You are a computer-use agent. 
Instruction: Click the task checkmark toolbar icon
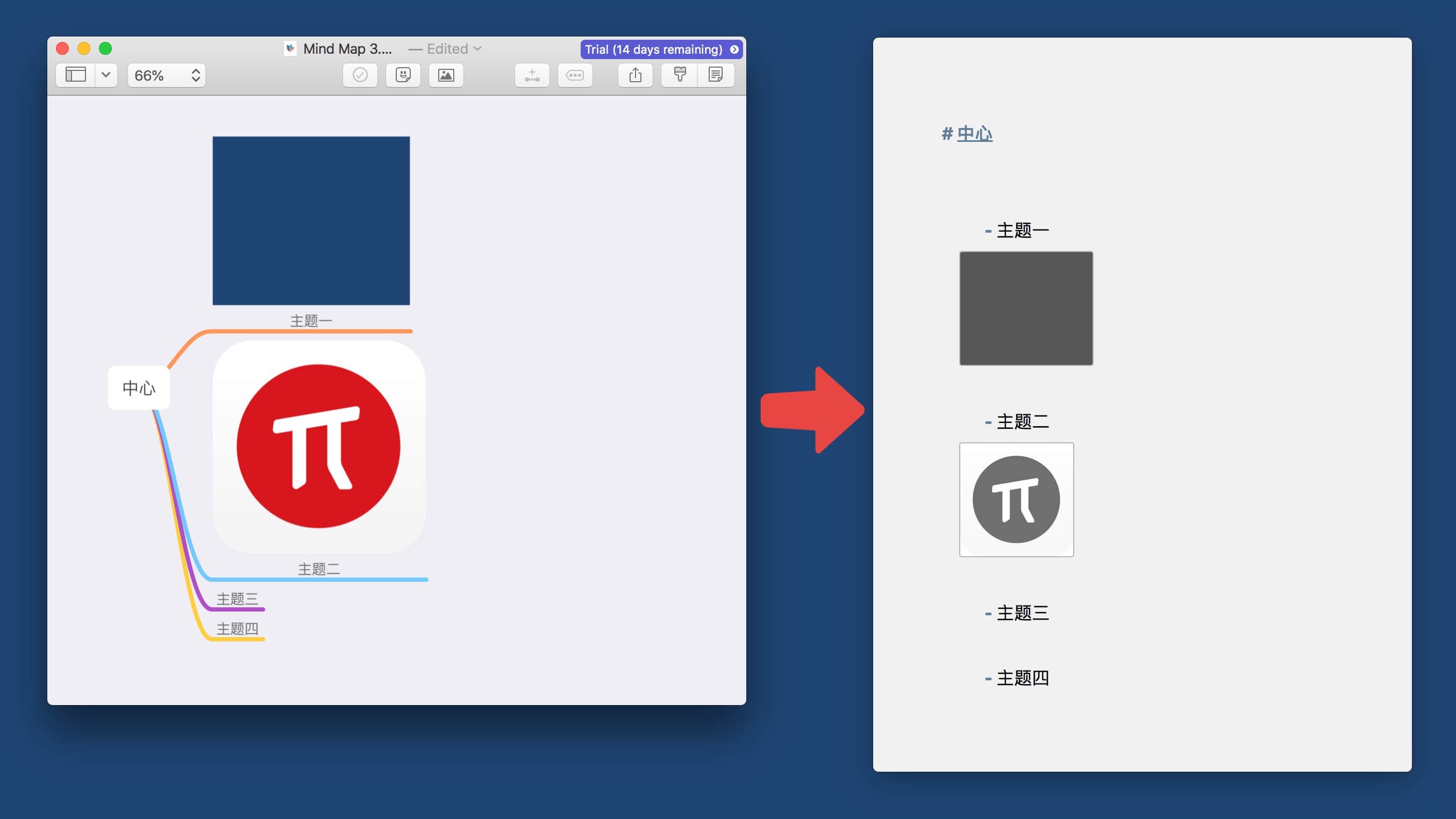pos(360,75)
